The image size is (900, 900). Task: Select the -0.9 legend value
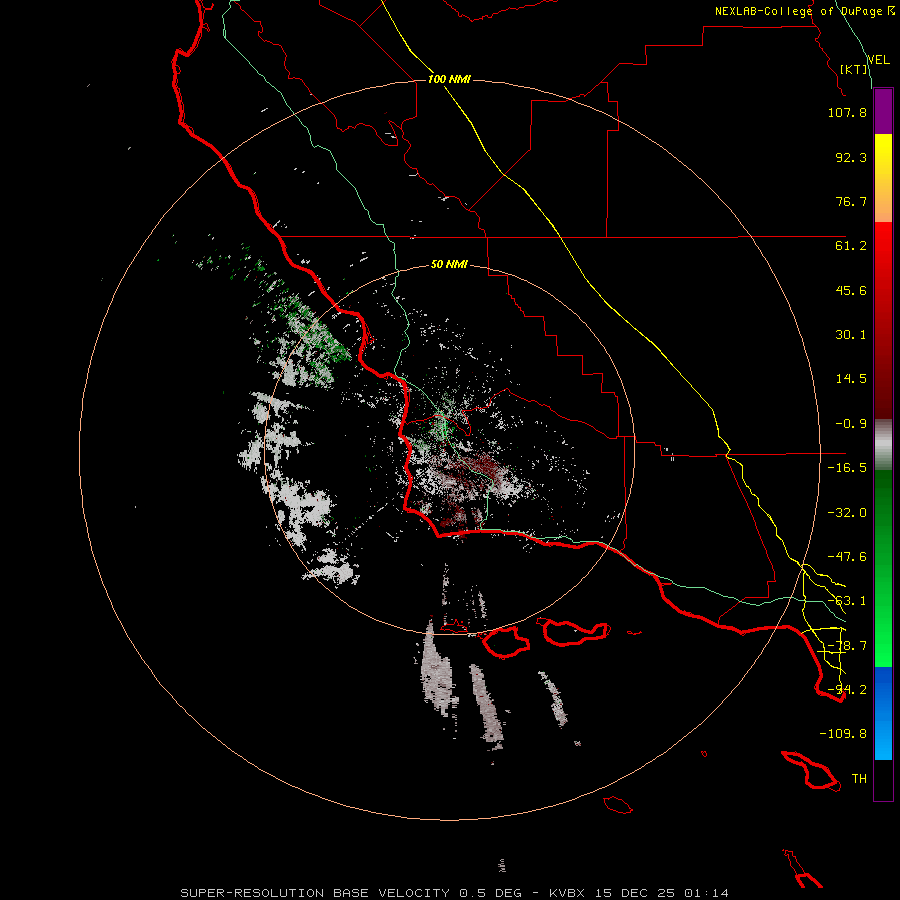pos(851,424)
